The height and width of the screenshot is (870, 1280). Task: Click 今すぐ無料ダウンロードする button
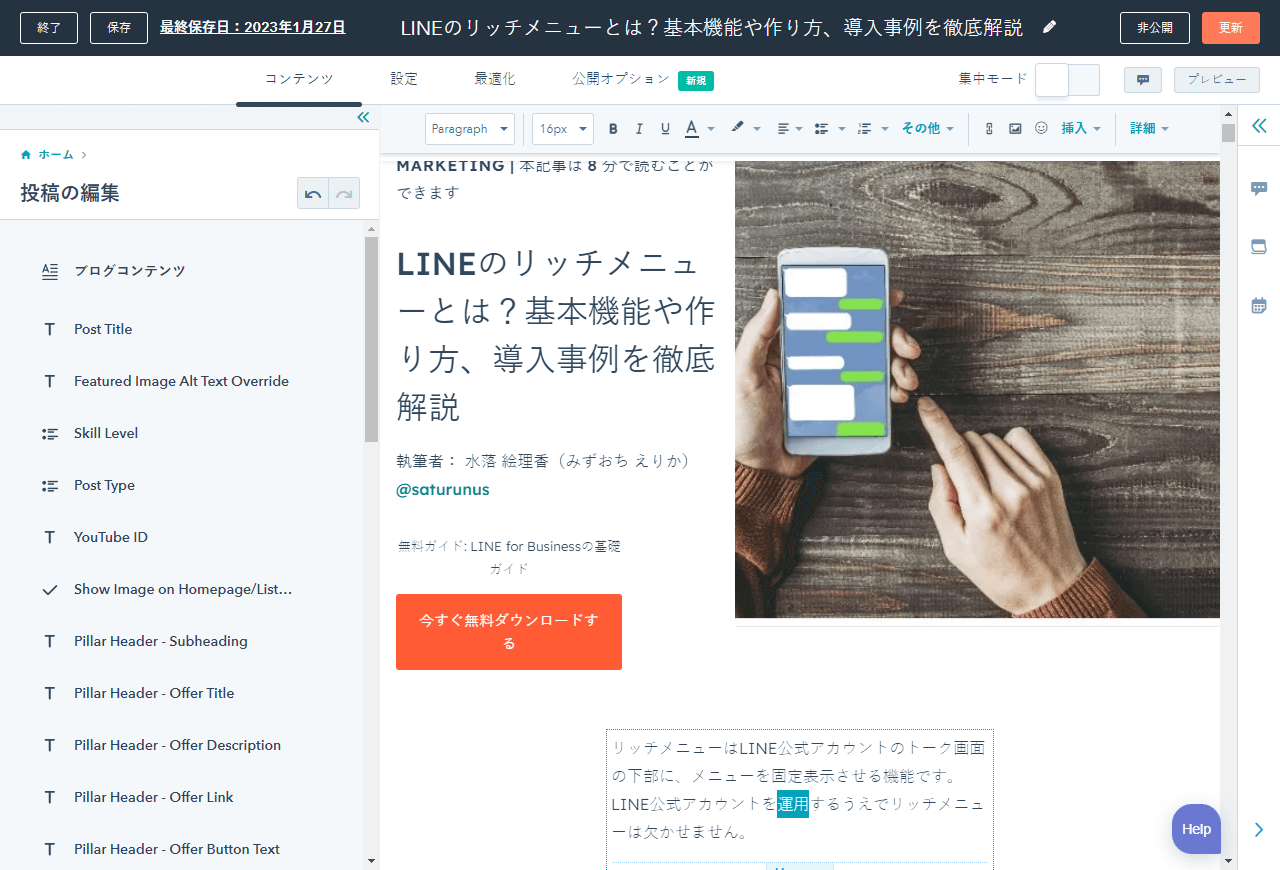click(509, 632)
